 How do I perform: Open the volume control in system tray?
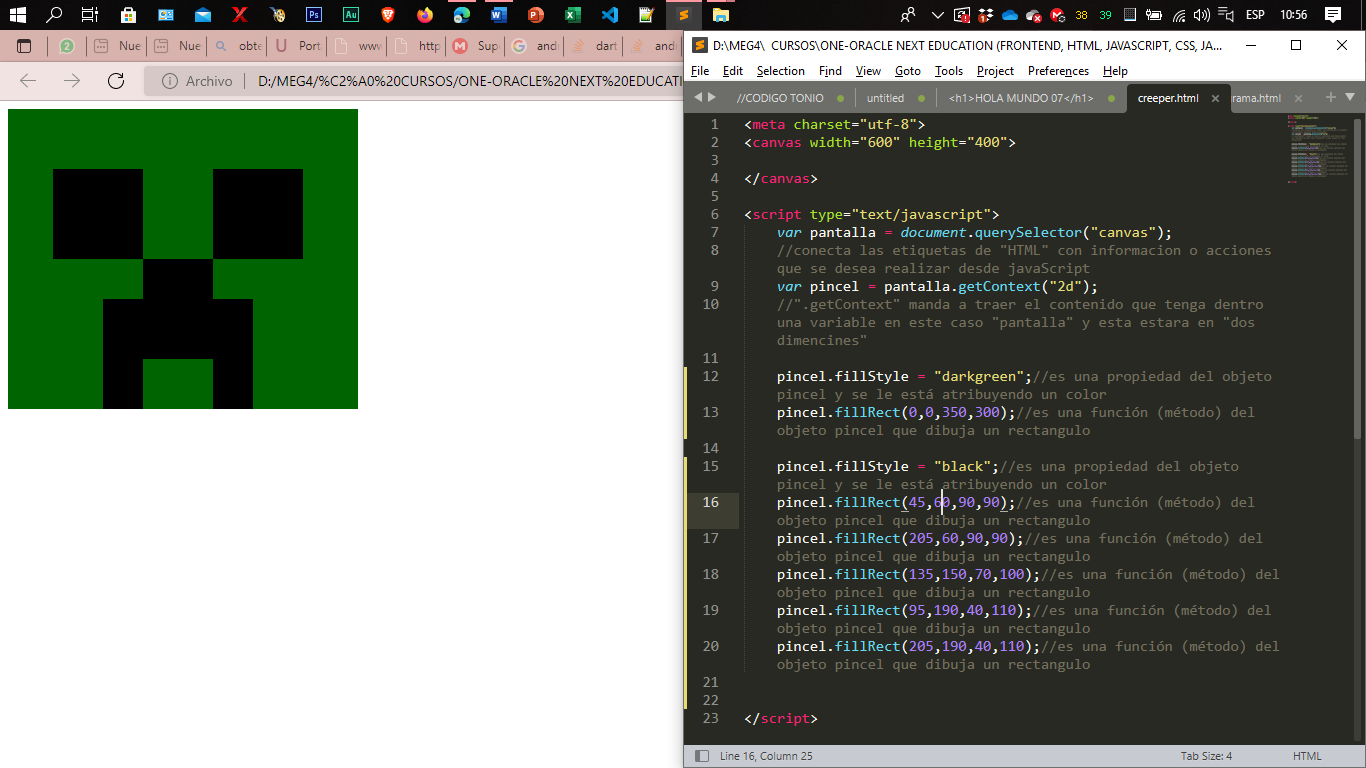[x=1201, y=15]
